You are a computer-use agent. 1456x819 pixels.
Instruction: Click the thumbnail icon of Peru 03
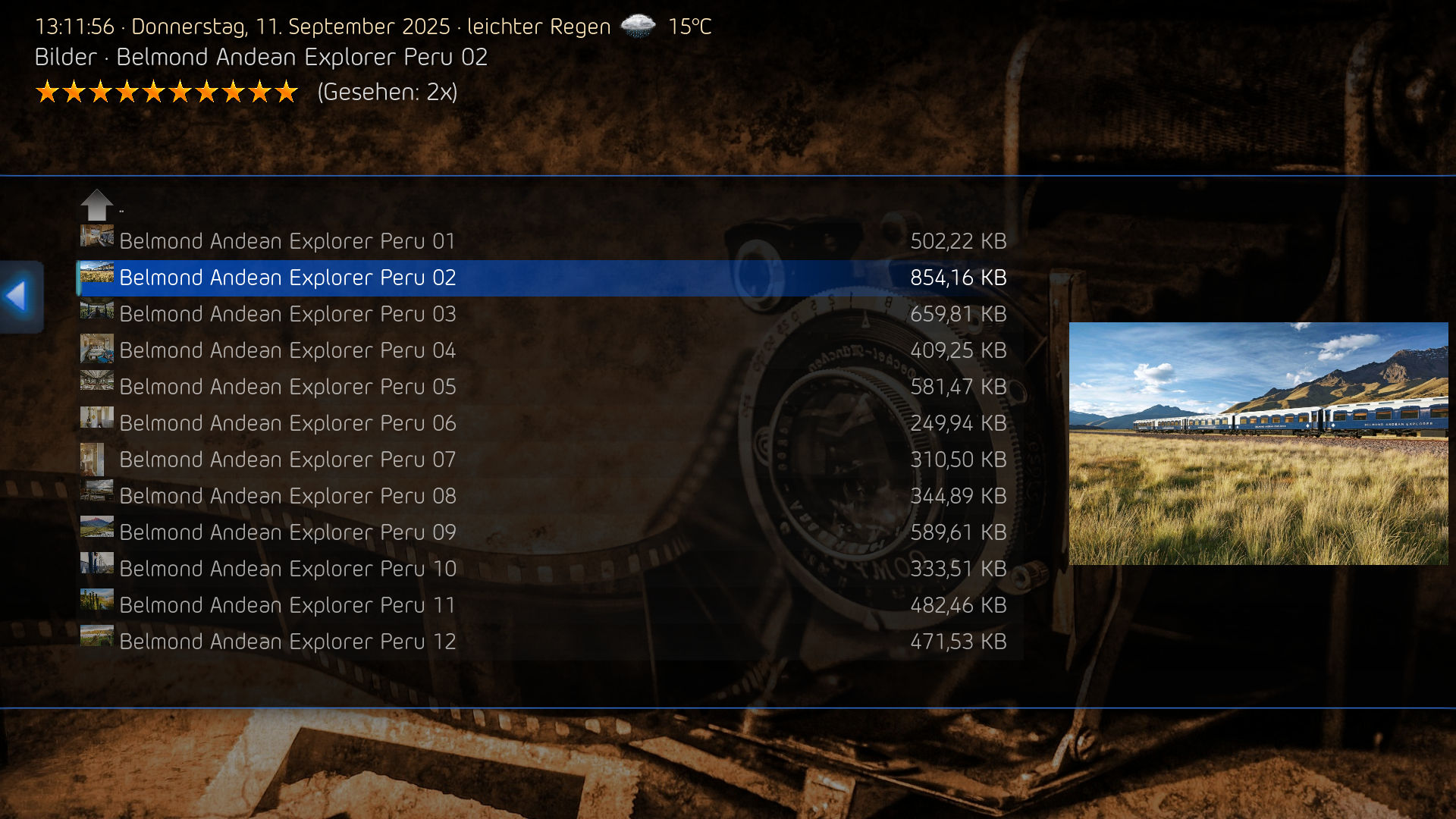coord(97,310)
